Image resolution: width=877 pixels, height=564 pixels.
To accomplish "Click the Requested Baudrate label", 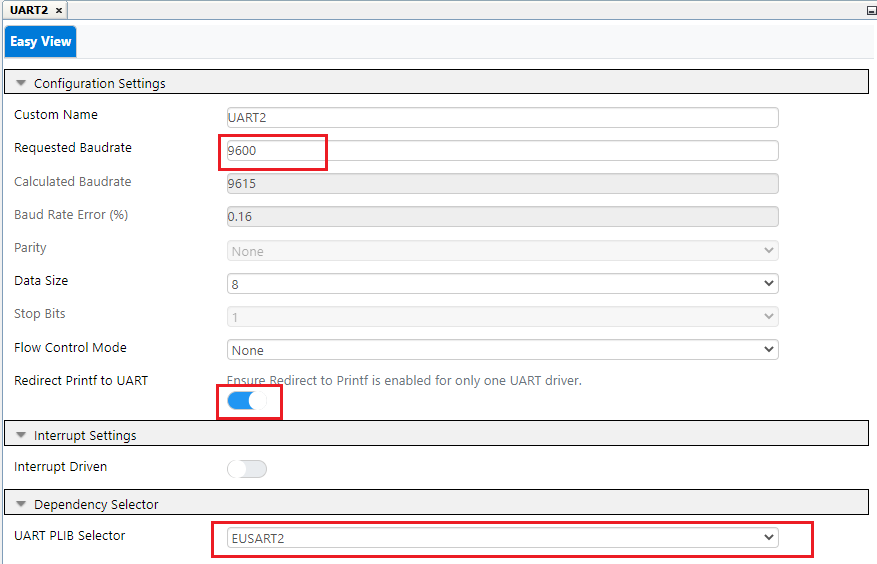I will pos(73,148).
